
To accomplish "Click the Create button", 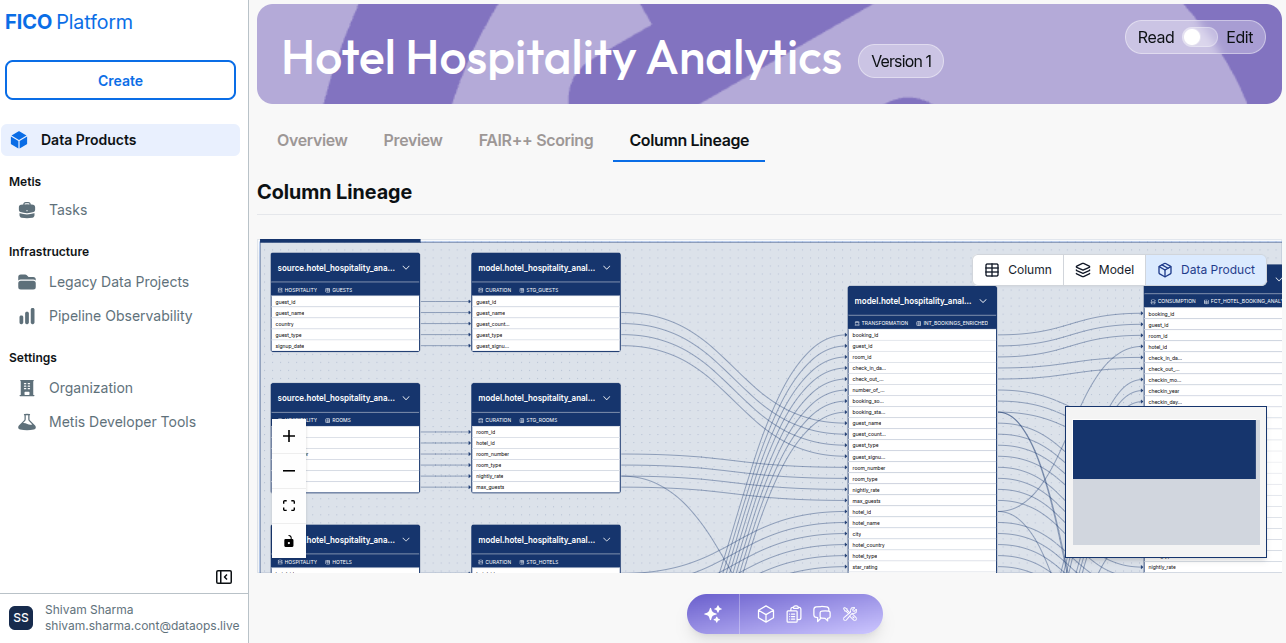I will click(x=120, y=80).
